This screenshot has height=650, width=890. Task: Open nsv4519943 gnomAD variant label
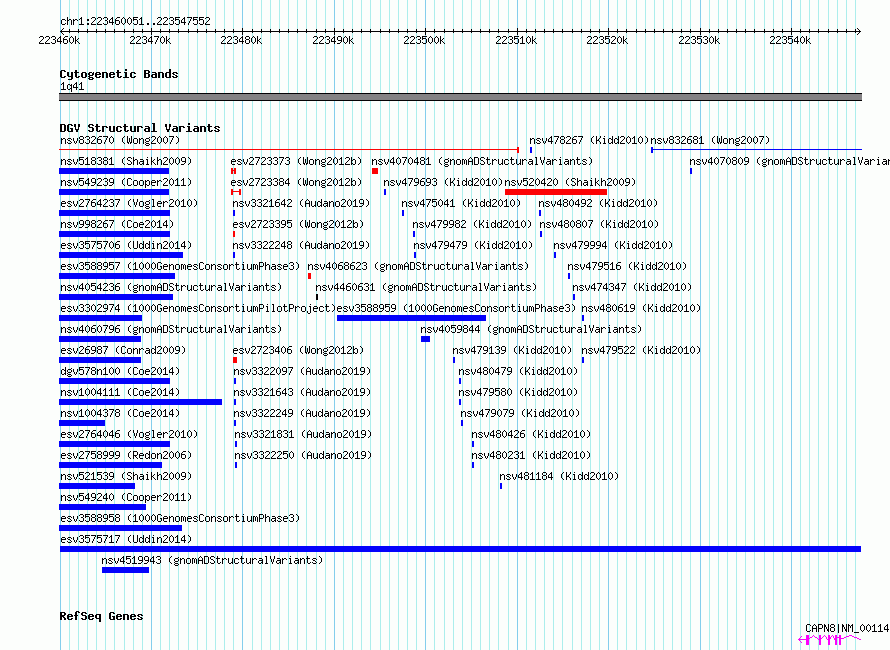(x=212, y=560)
